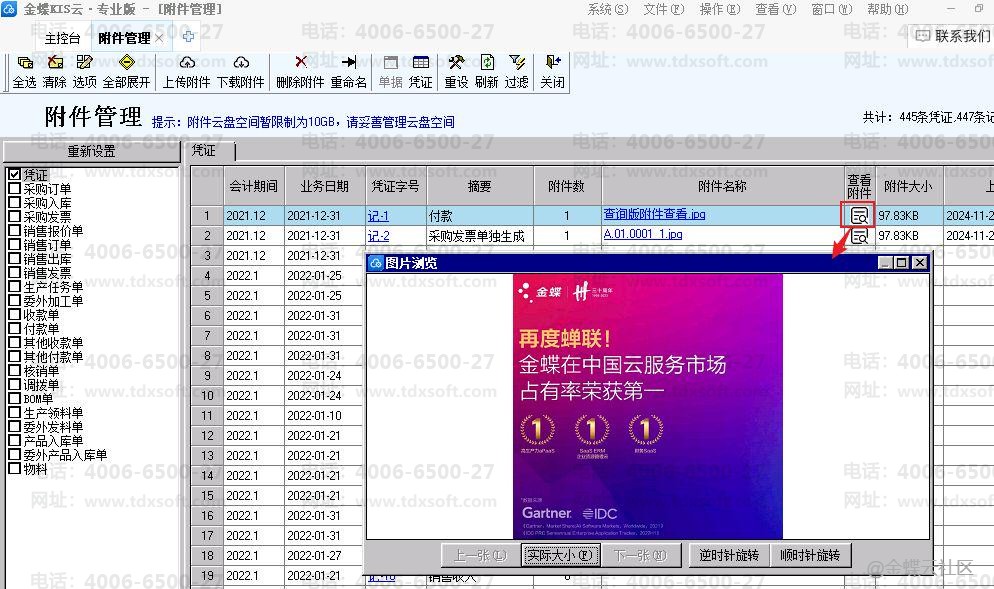This screenshot has height=589, width=994.
Task: Click the 删除附件 (delete attachment) icon
Action: click(300, 62)
